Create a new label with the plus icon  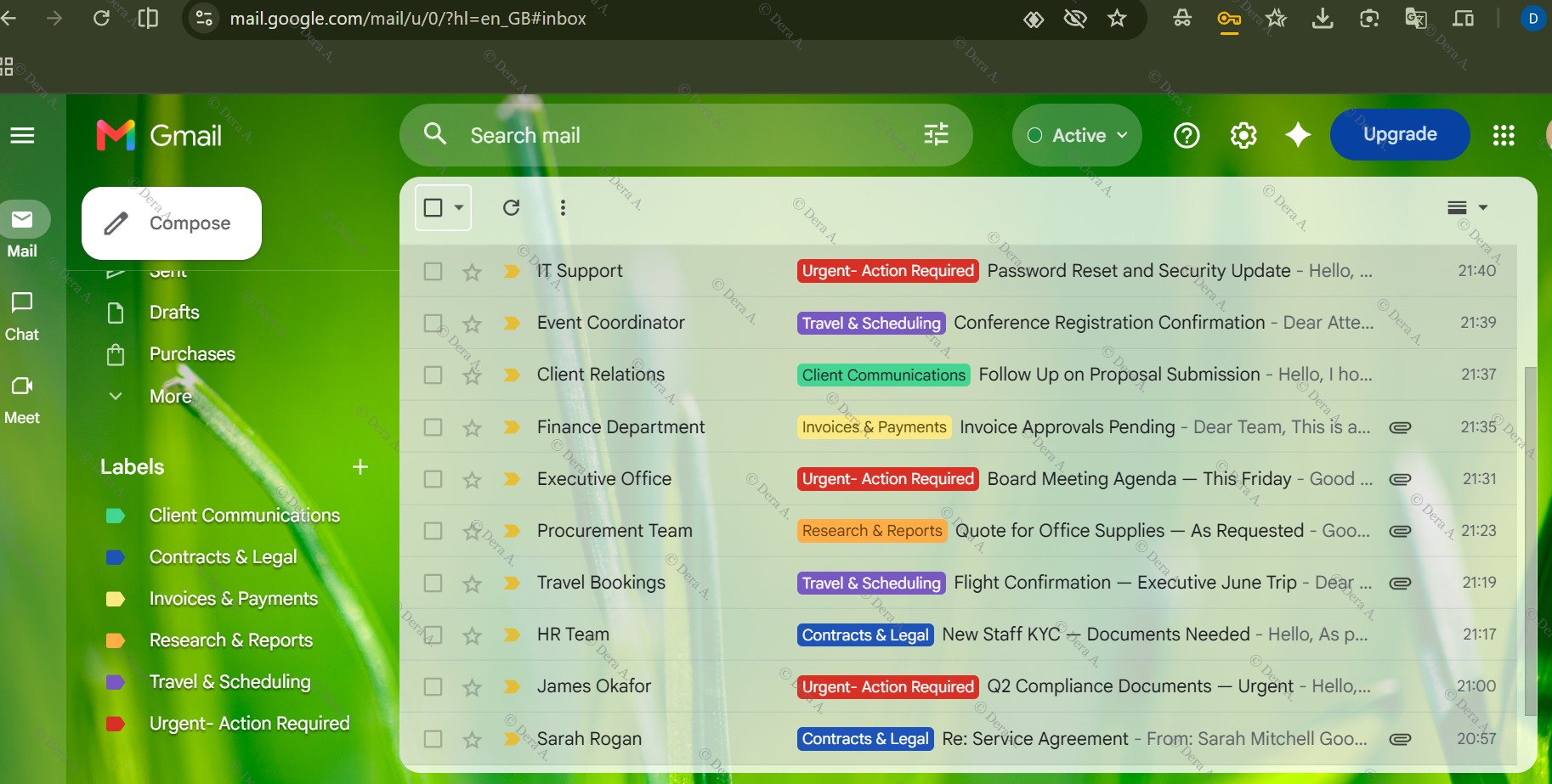coord(360,466)
